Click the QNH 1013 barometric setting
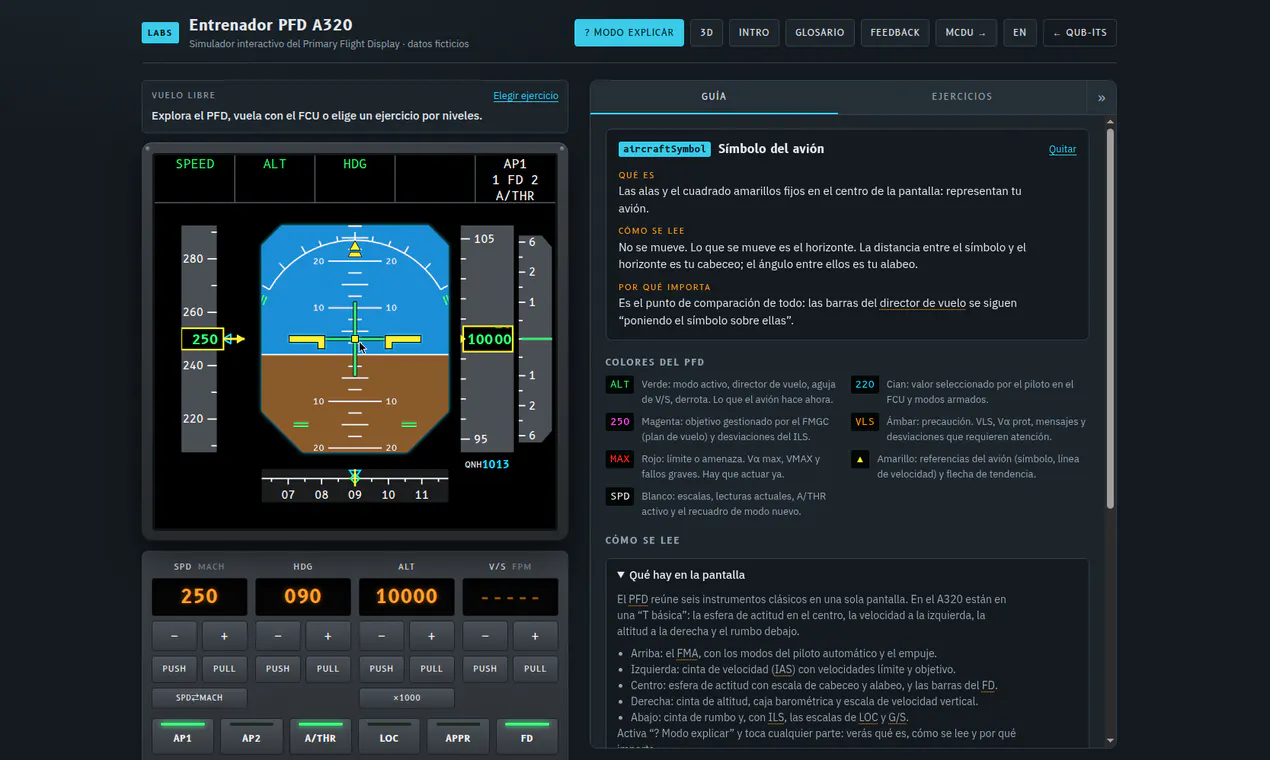The width and height of the screenshot is (1270, 760). 487,464
